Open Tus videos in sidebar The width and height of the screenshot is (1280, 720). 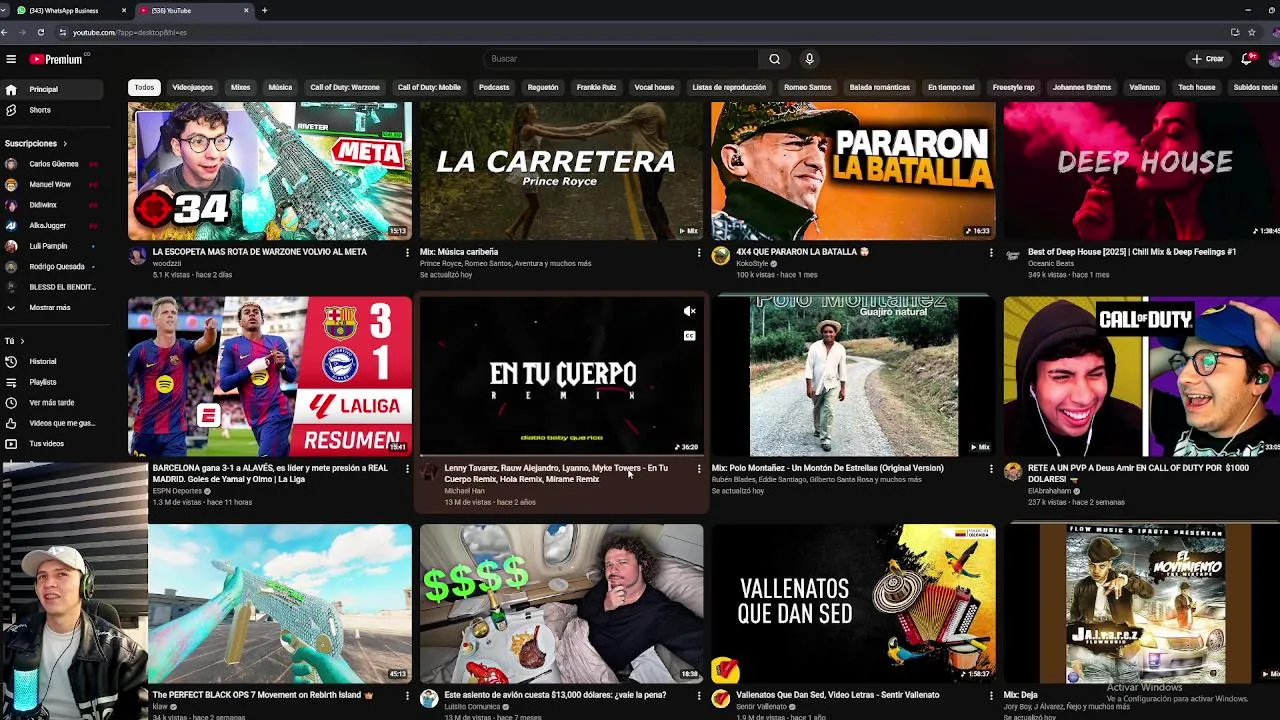[x=51, y=443]
